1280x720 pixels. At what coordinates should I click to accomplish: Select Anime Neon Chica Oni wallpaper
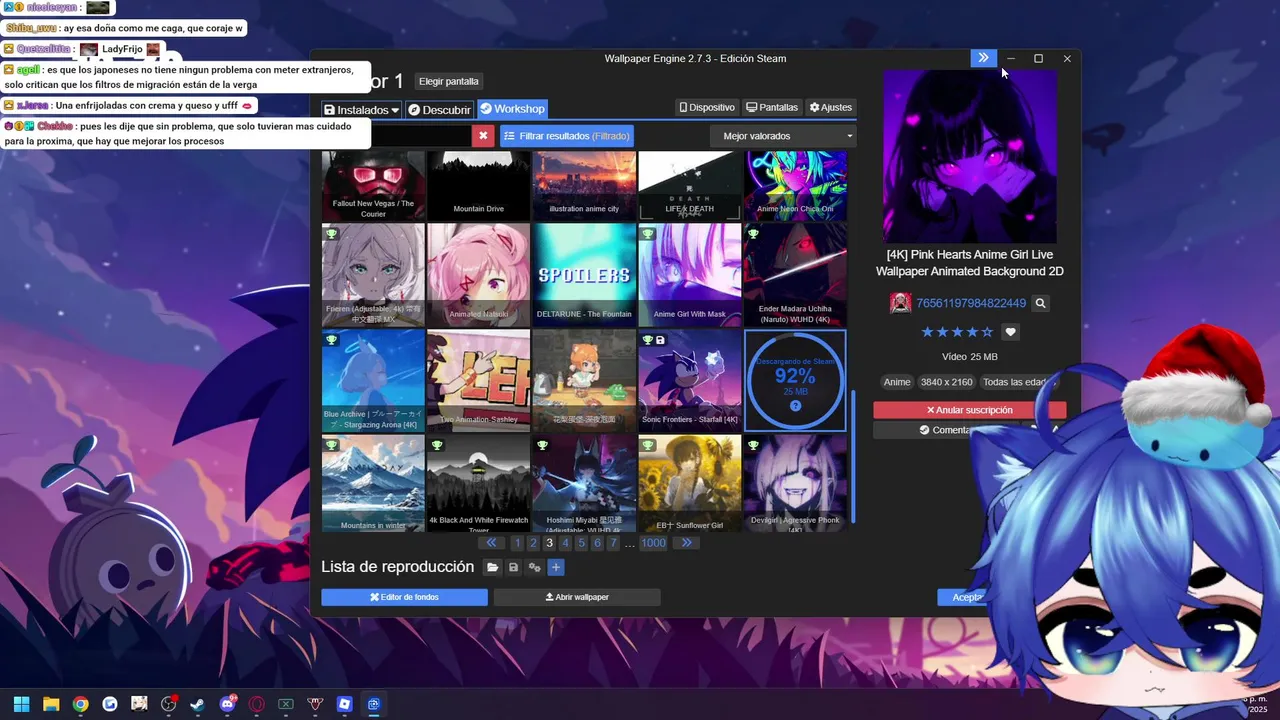[795, 186]
